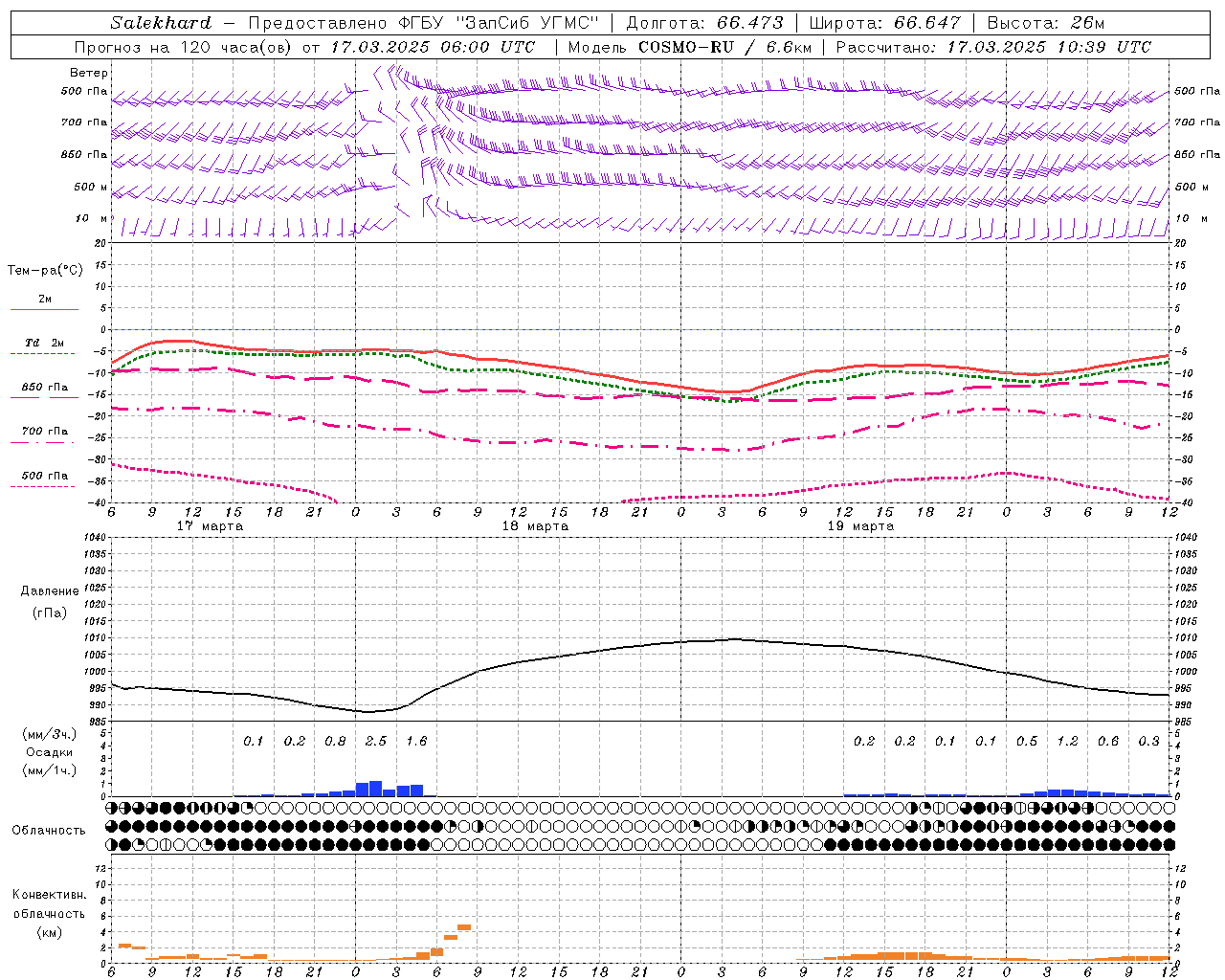Image resolution: width=1225 pixels, height=980 pixels.
Task: Click the highest orange convective cloud bar
Action: pos(464,926)
